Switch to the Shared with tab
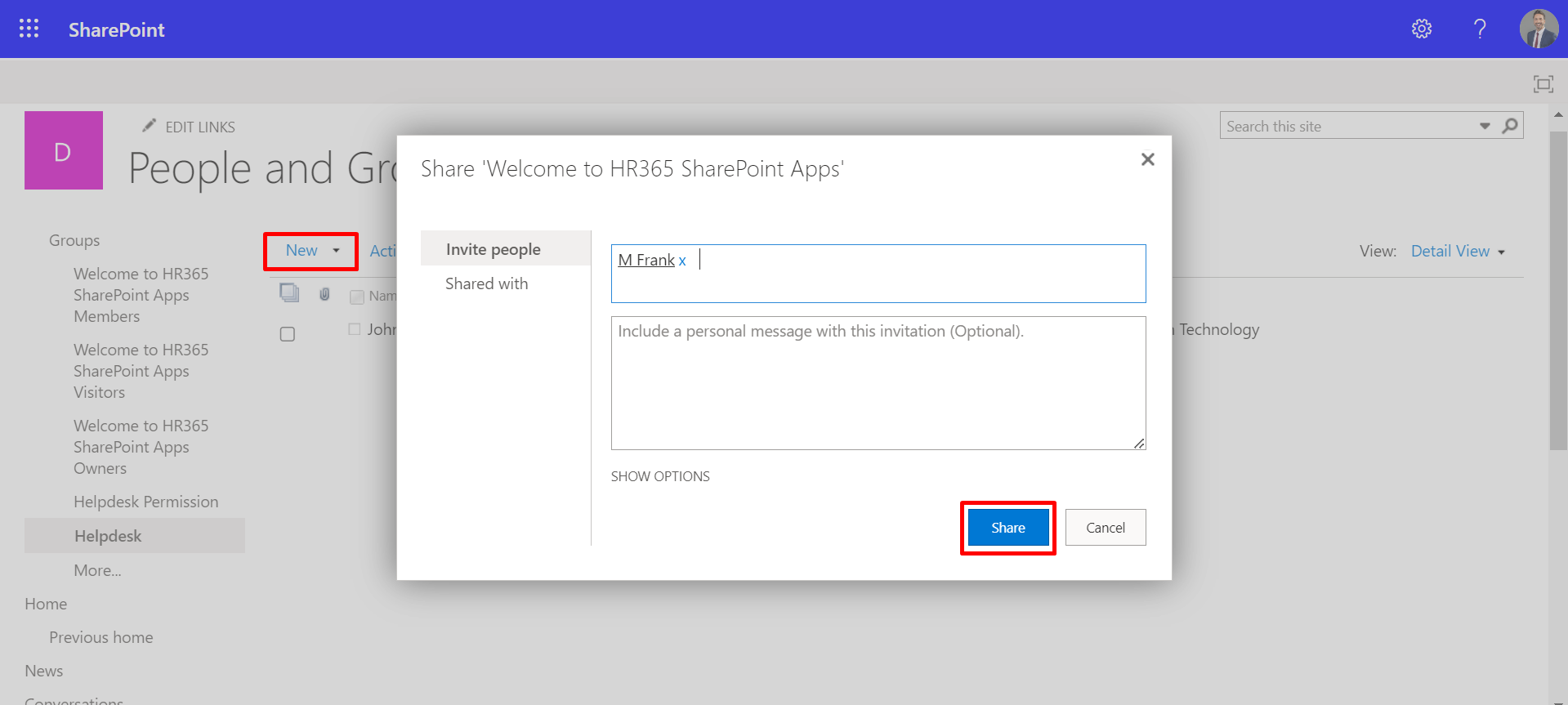 click(487, 283)
